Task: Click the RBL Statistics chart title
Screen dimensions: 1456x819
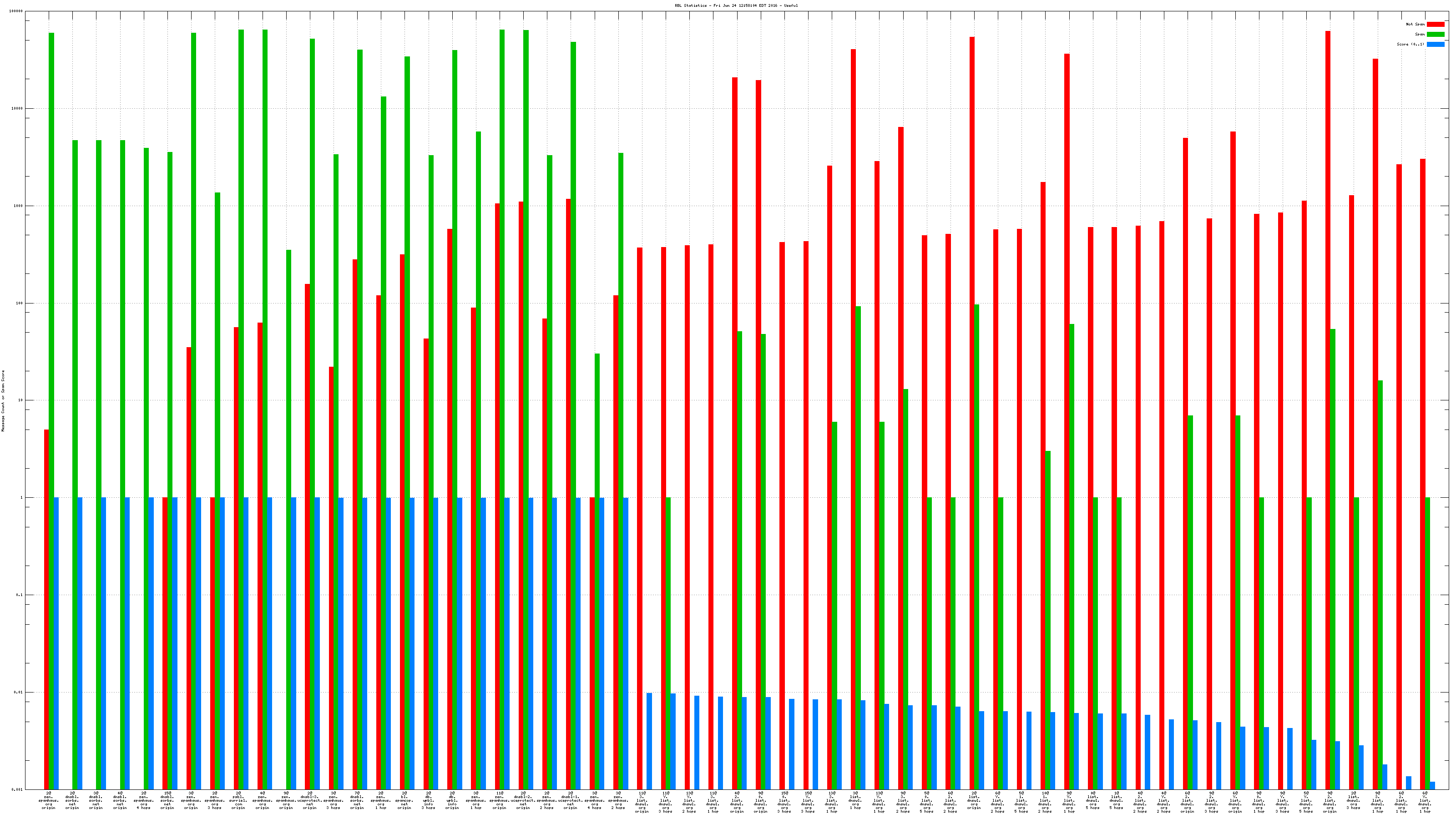Action: pos(736,5)
